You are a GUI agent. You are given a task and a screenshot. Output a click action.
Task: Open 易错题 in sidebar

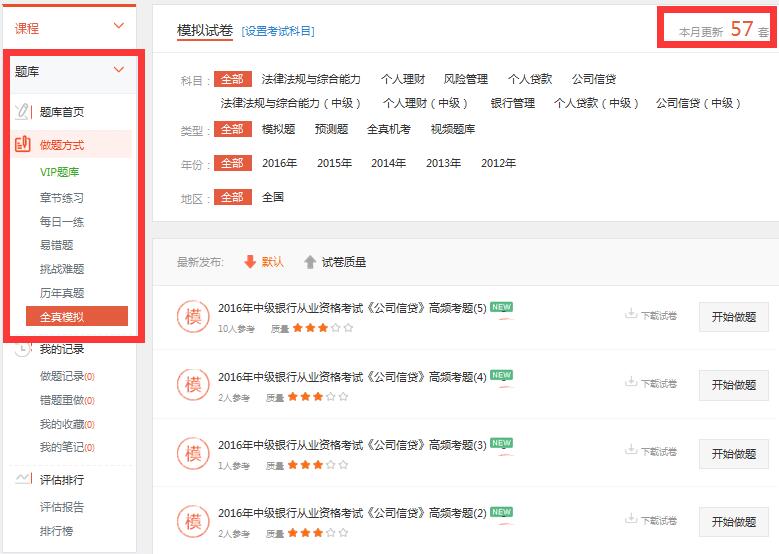[x=56, y=245]
